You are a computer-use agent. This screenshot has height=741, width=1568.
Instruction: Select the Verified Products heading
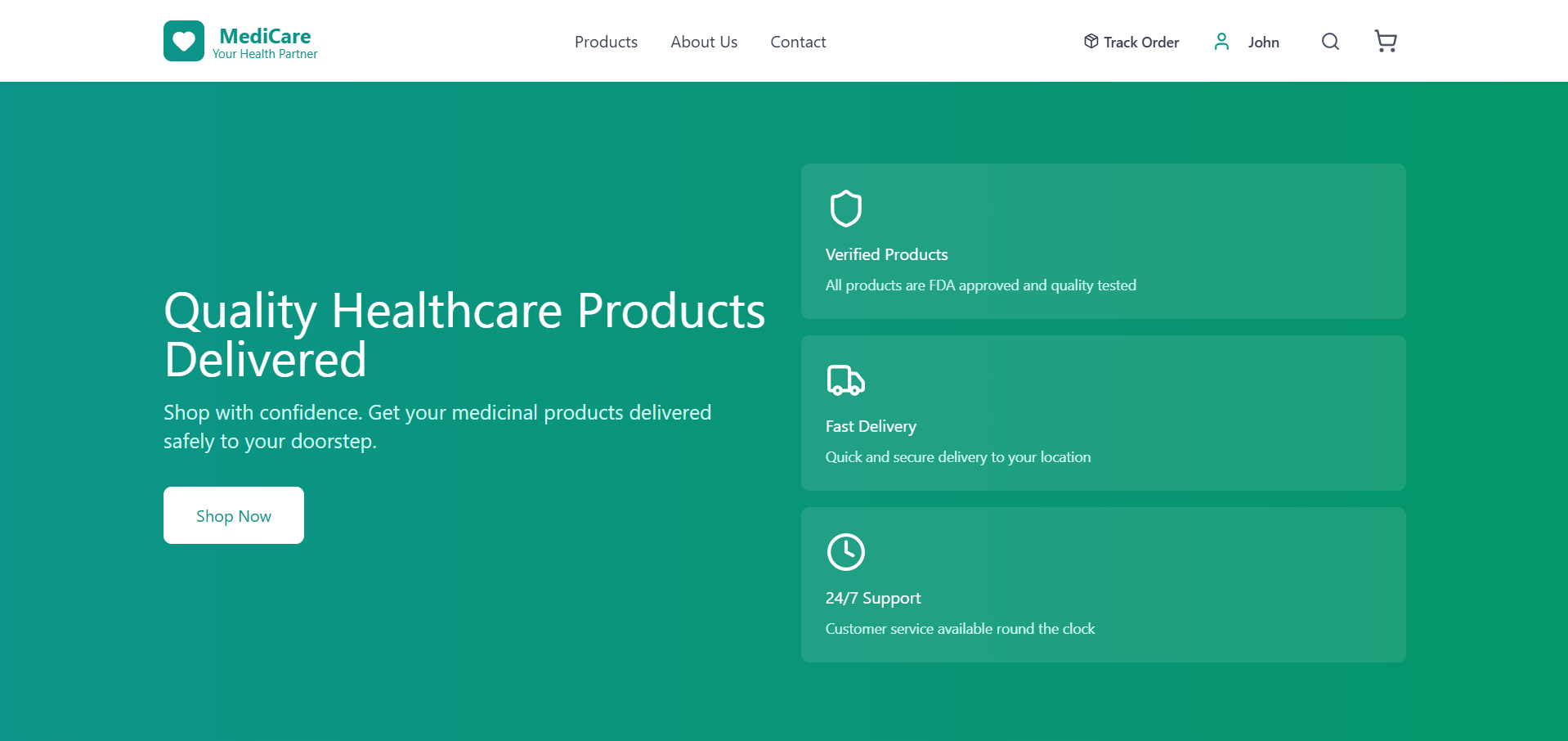(886, 254)
